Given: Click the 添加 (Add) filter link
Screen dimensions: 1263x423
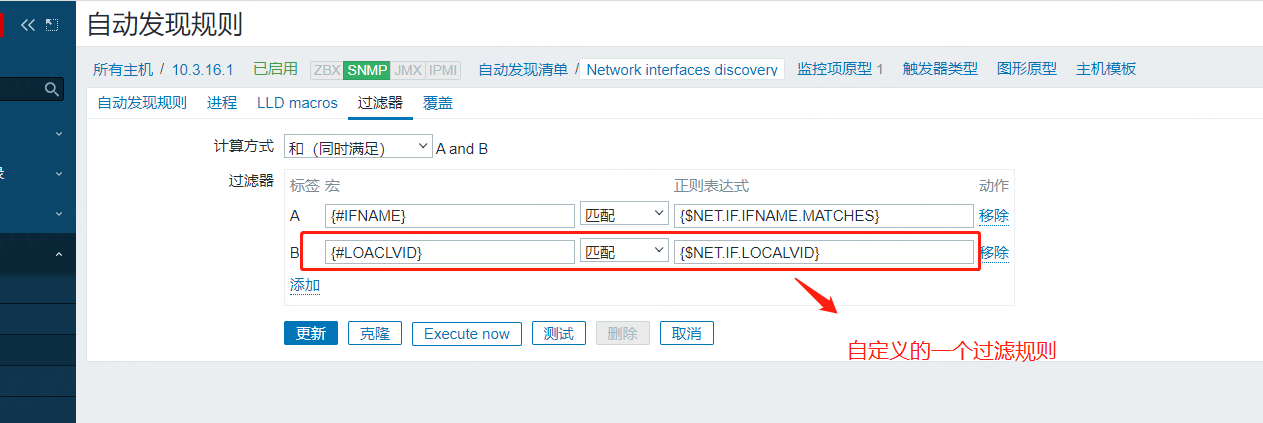Looking at the screenshot, I should [305, 285].
